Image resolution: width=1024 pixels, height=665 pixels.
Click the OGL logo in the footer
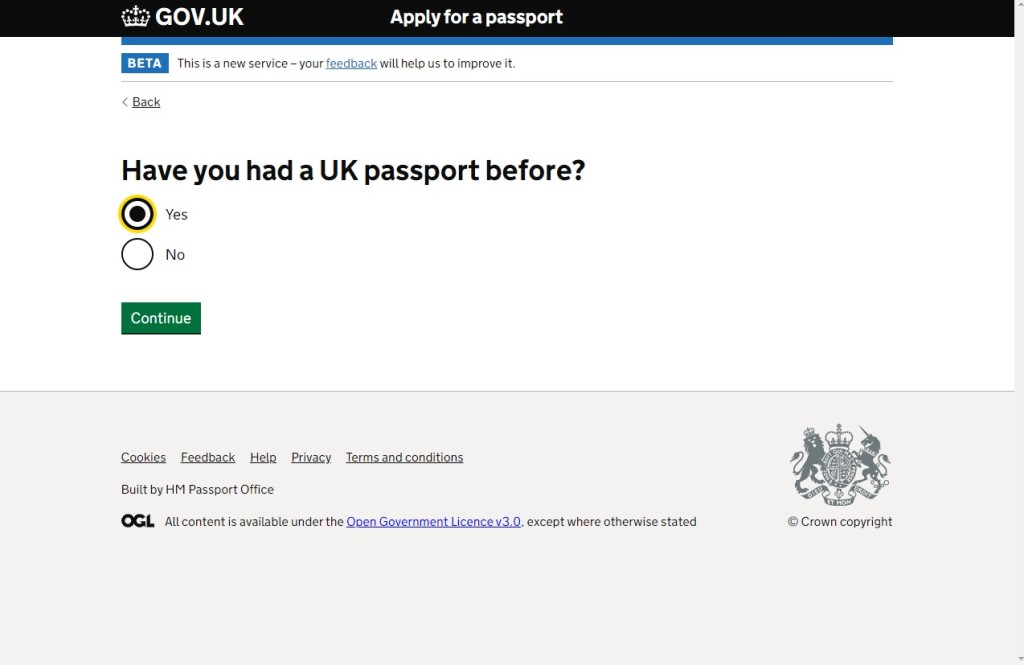coord(137,521)
